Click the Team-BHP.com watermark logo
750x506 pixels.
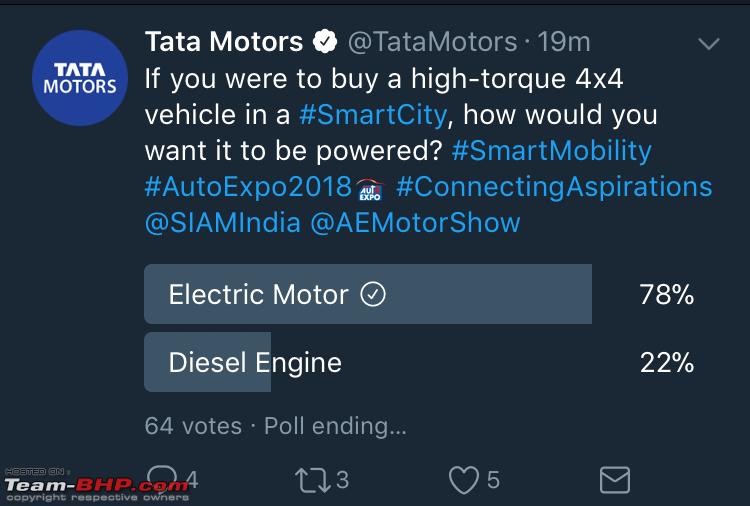(x=96, y=485)
